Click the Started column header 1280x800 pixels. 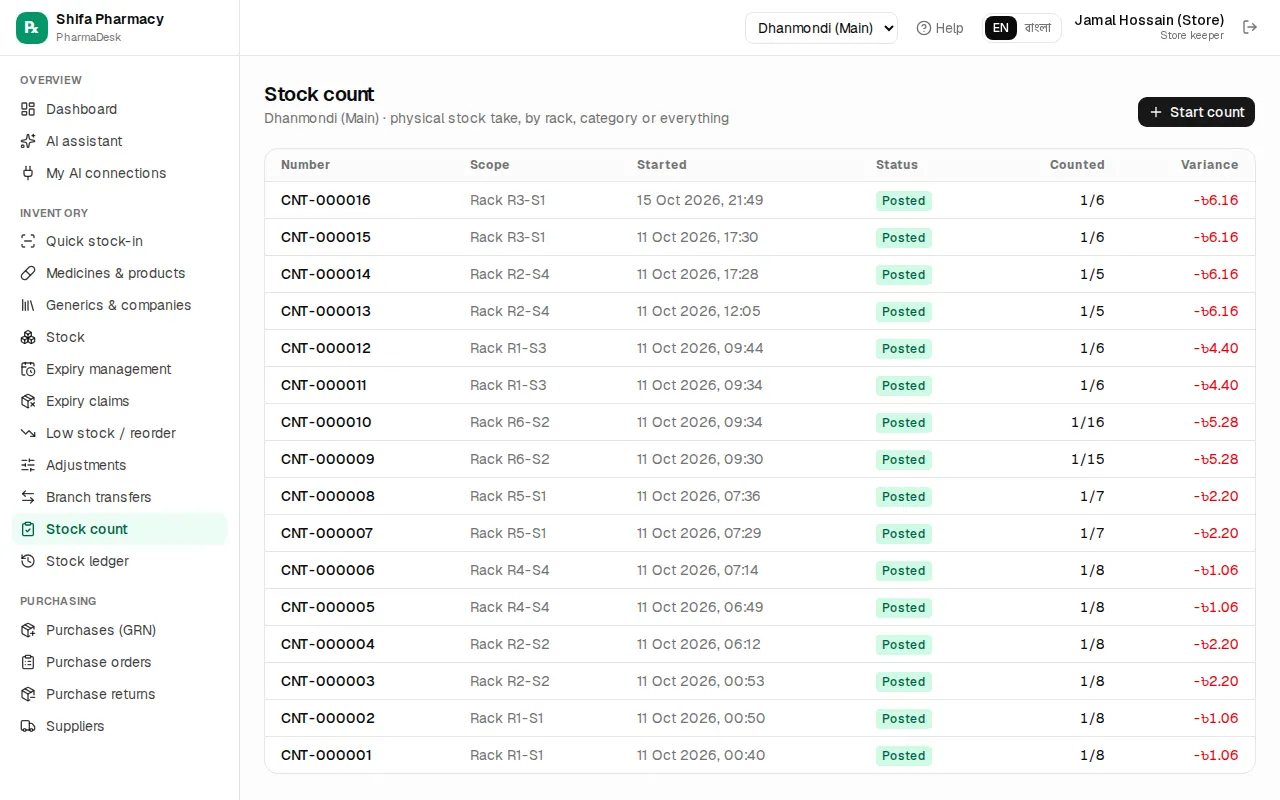point(662,165)
